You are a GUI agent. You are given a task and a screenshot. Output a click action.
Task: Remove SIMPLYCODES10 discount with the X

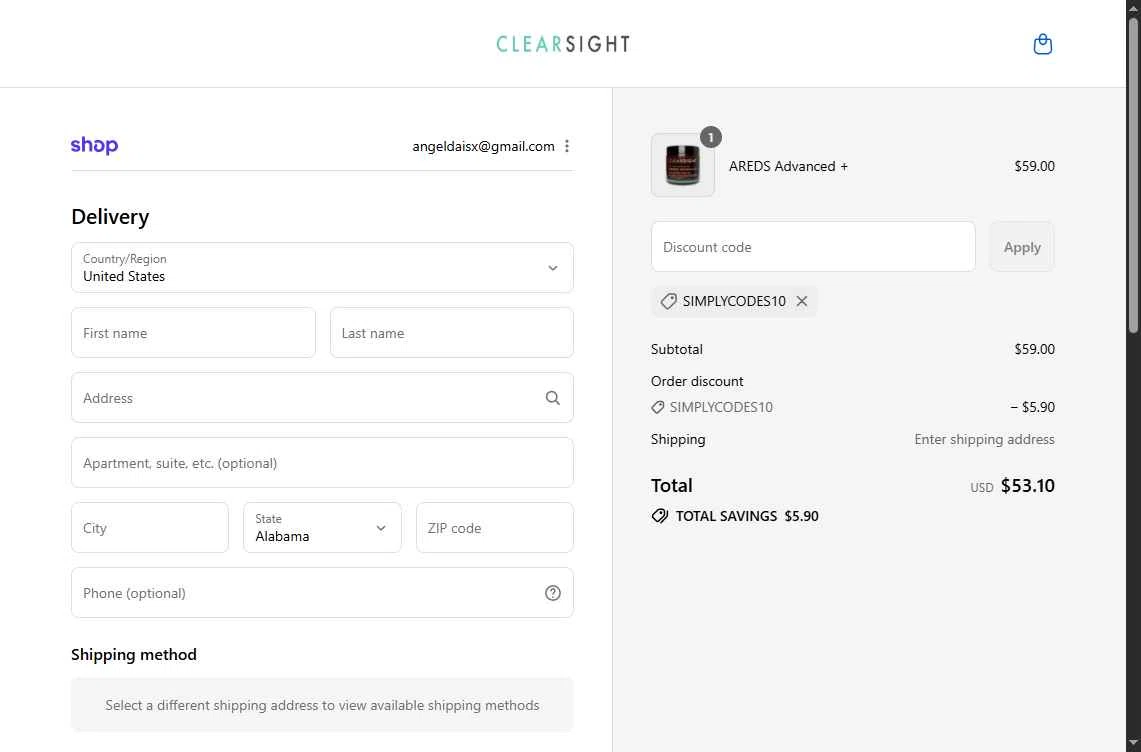(801, 301)
